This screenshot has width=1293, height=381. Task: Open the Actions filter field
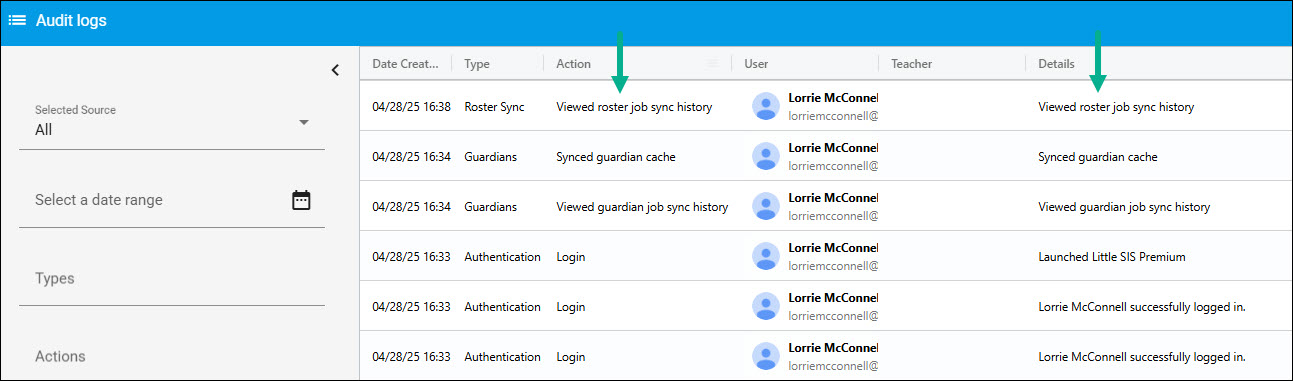coord(172,356)
